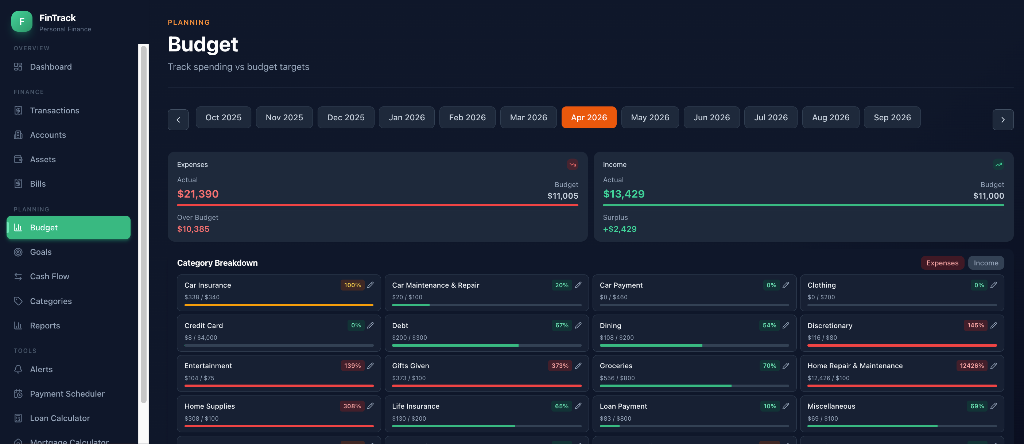Select the Jun 2026 month tab
Viewport: 1024px width, 444px height.
pyautogui.click(x=712, y=118)
